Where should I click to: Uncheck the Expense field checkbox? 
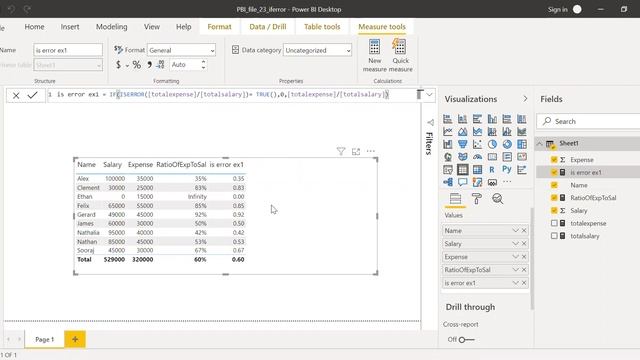pos(554,160)
